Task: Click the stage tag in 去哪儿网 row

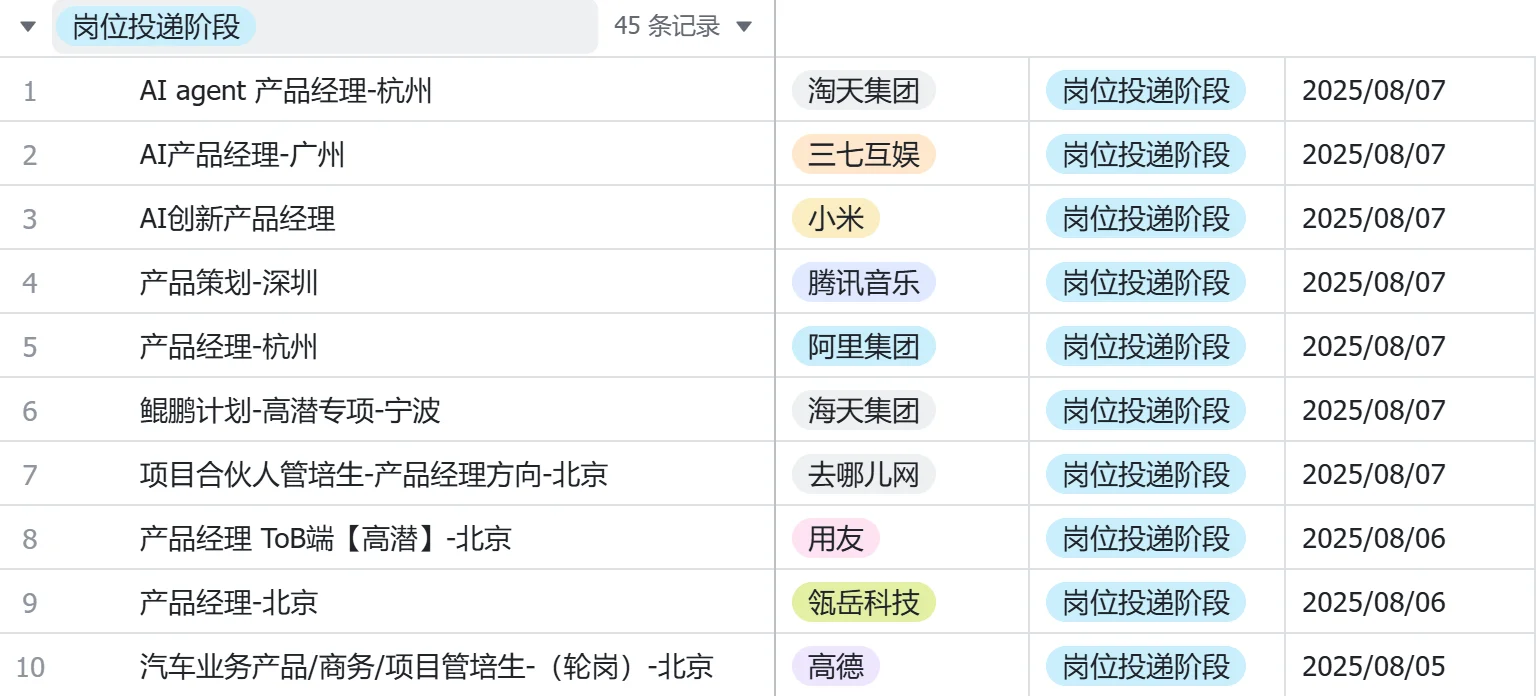Action: coord(1146,475)
